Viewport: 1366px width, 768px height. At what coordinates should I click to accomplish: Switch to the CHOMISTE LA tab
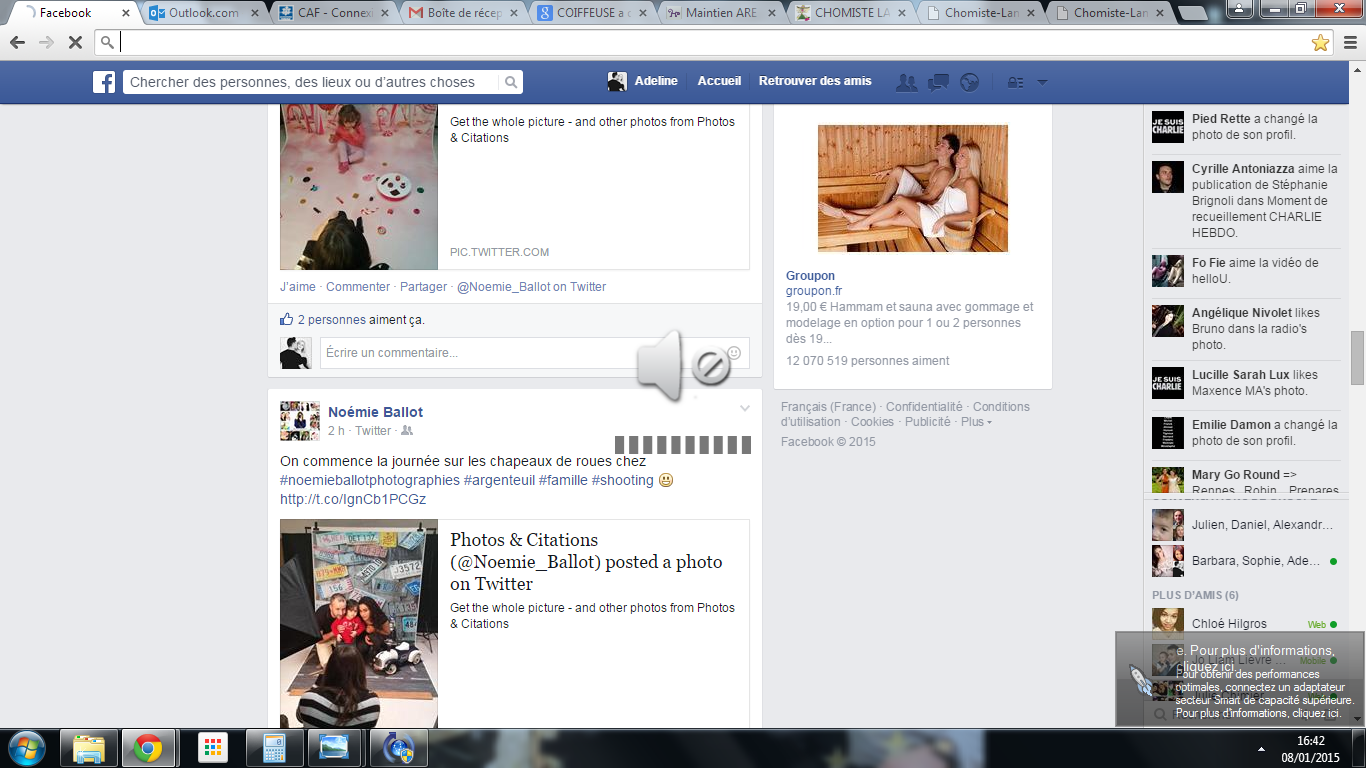click(852, 13)
